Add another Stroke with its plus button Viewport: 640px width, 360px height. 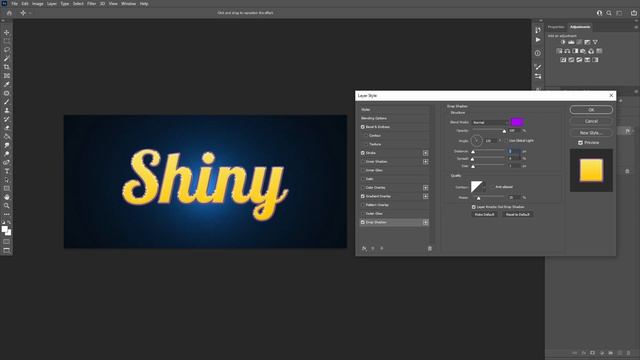(x=426, y=153)
